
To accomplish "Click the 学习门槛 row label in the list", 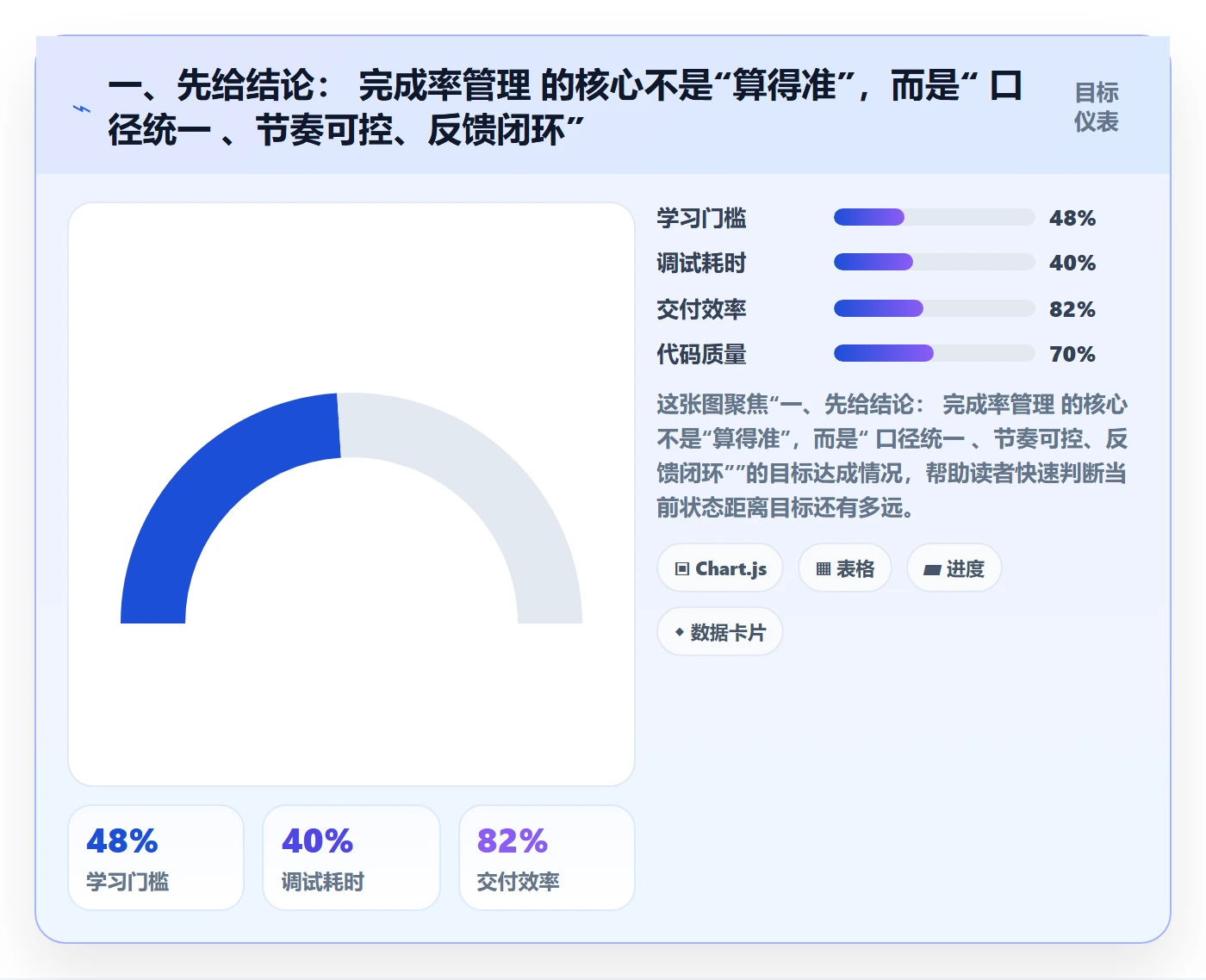I will pyautogui.click(x=701, y=218).
